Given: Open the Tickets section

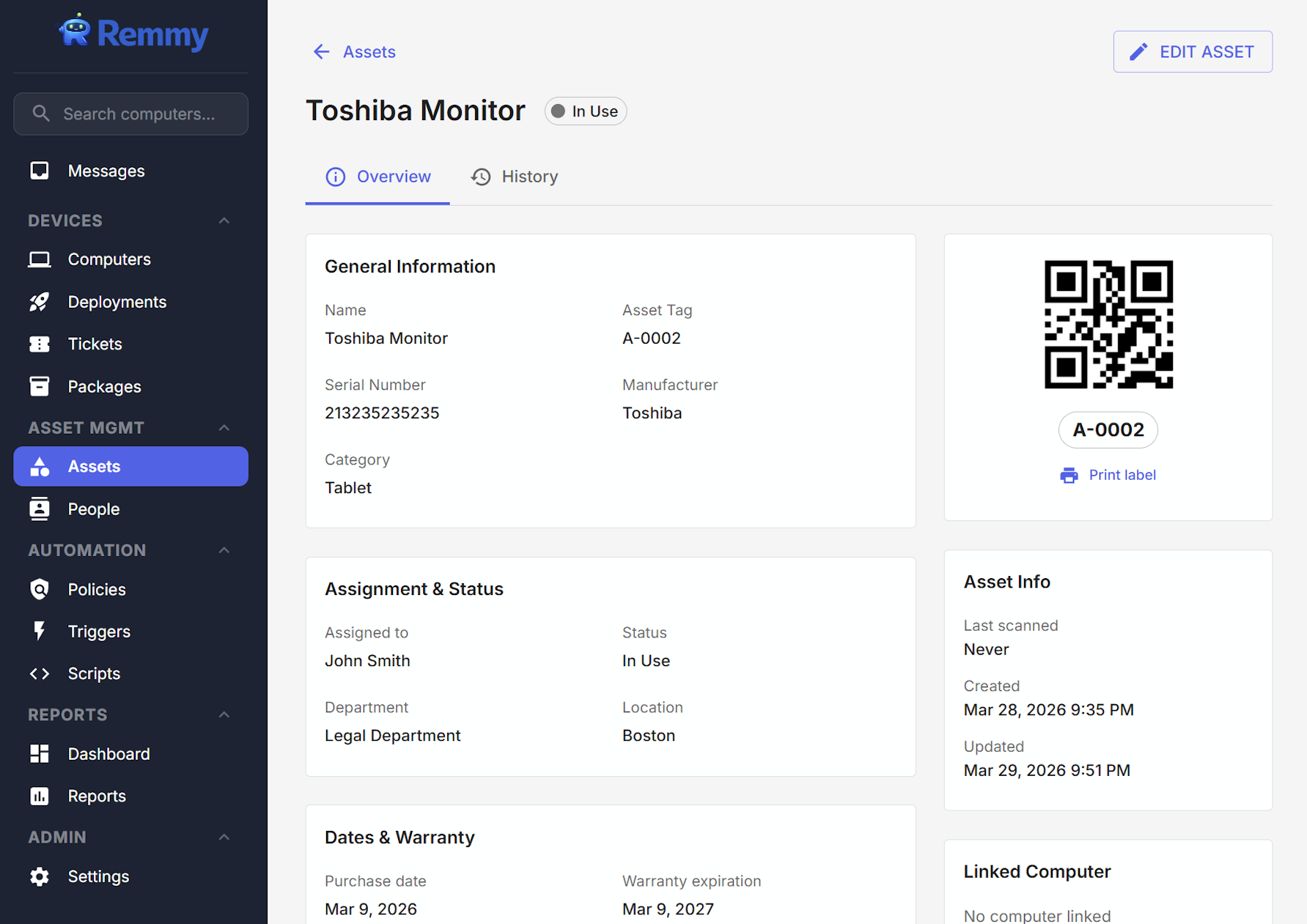Looking at the screenshot, I should [95, 344].
